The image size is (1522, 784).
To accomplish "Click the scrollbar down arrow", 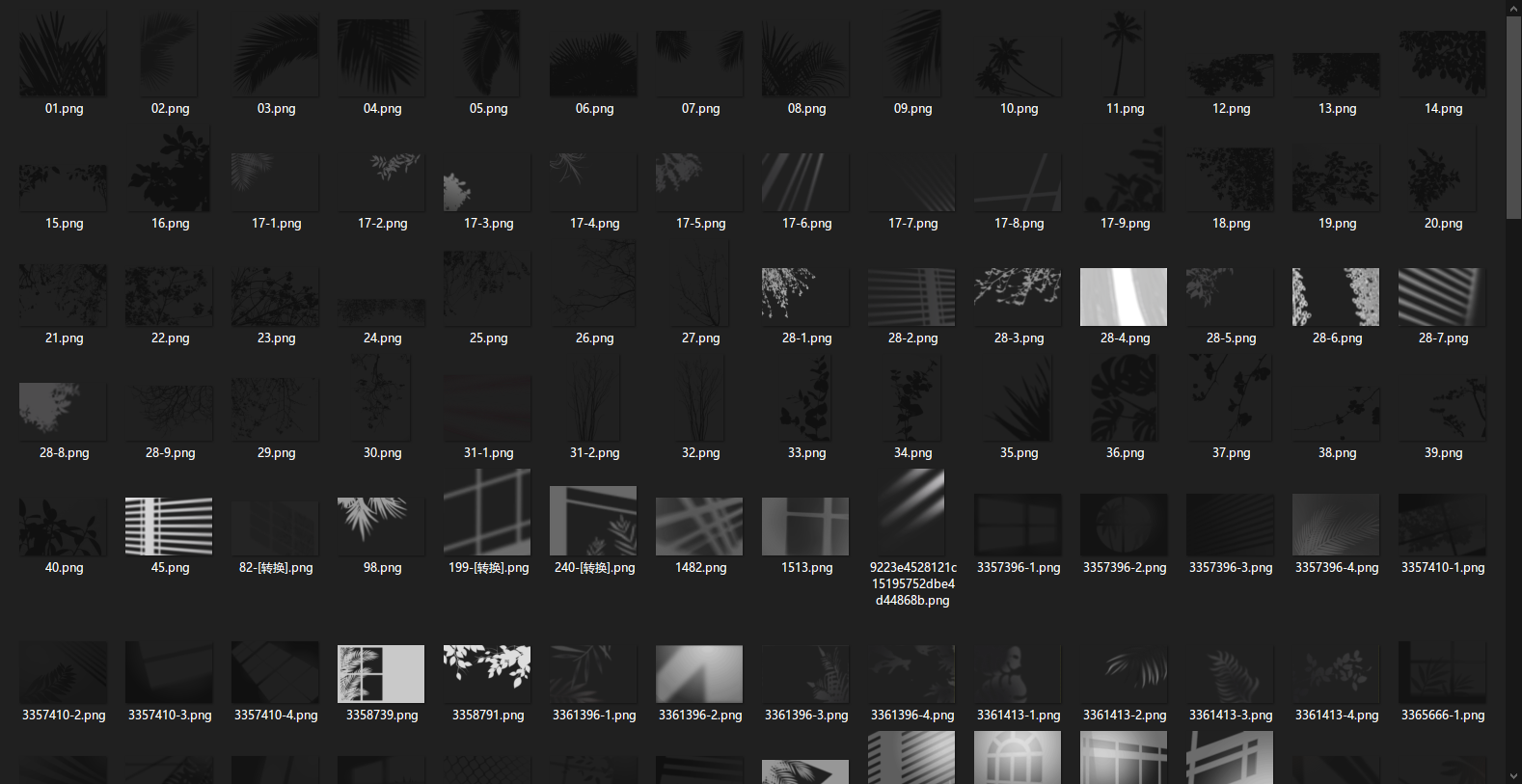I will tap(1513, 775).
